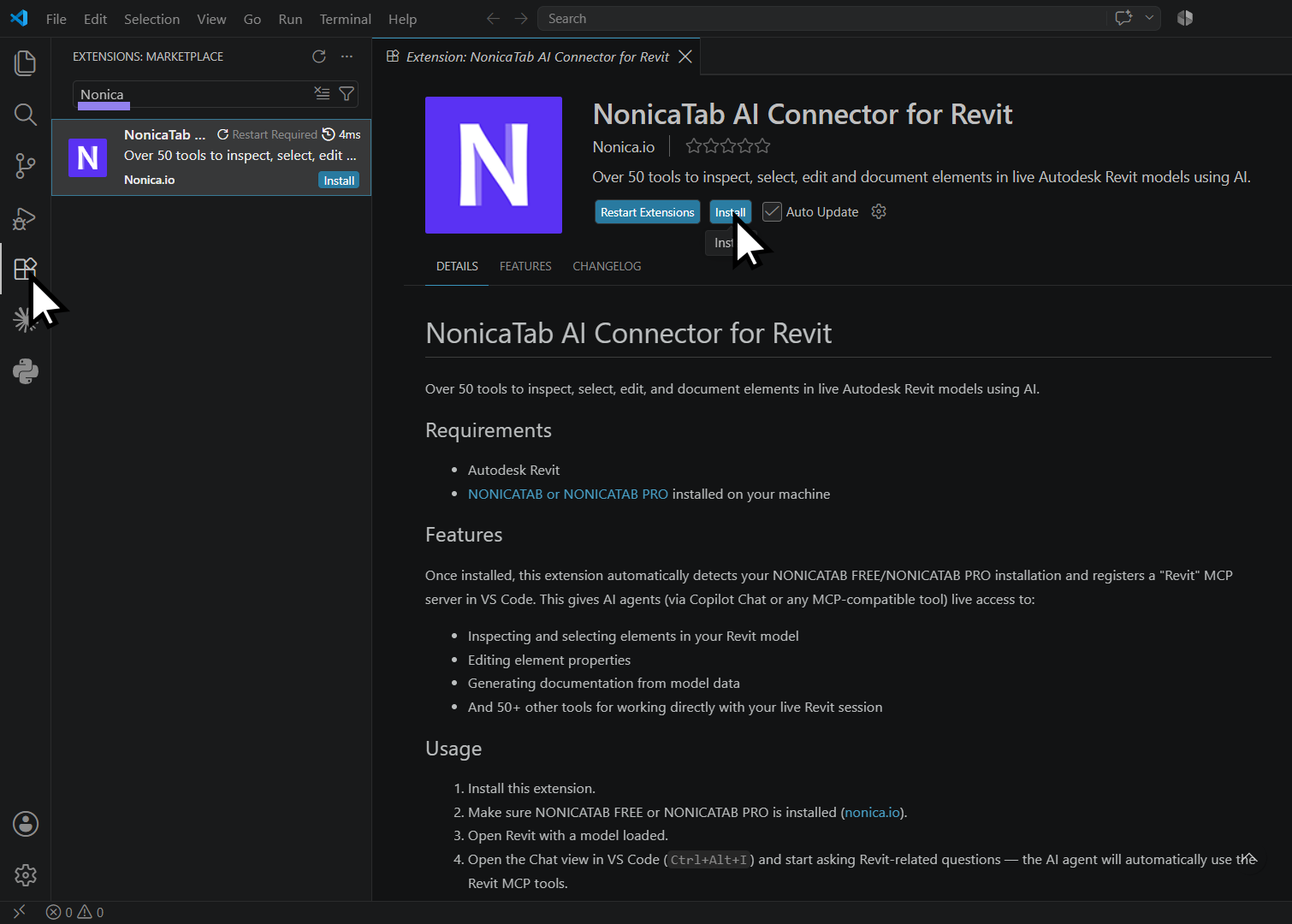Open the Python activity bar icon
Screen dimensions: 1292x924
coord(26,371)
